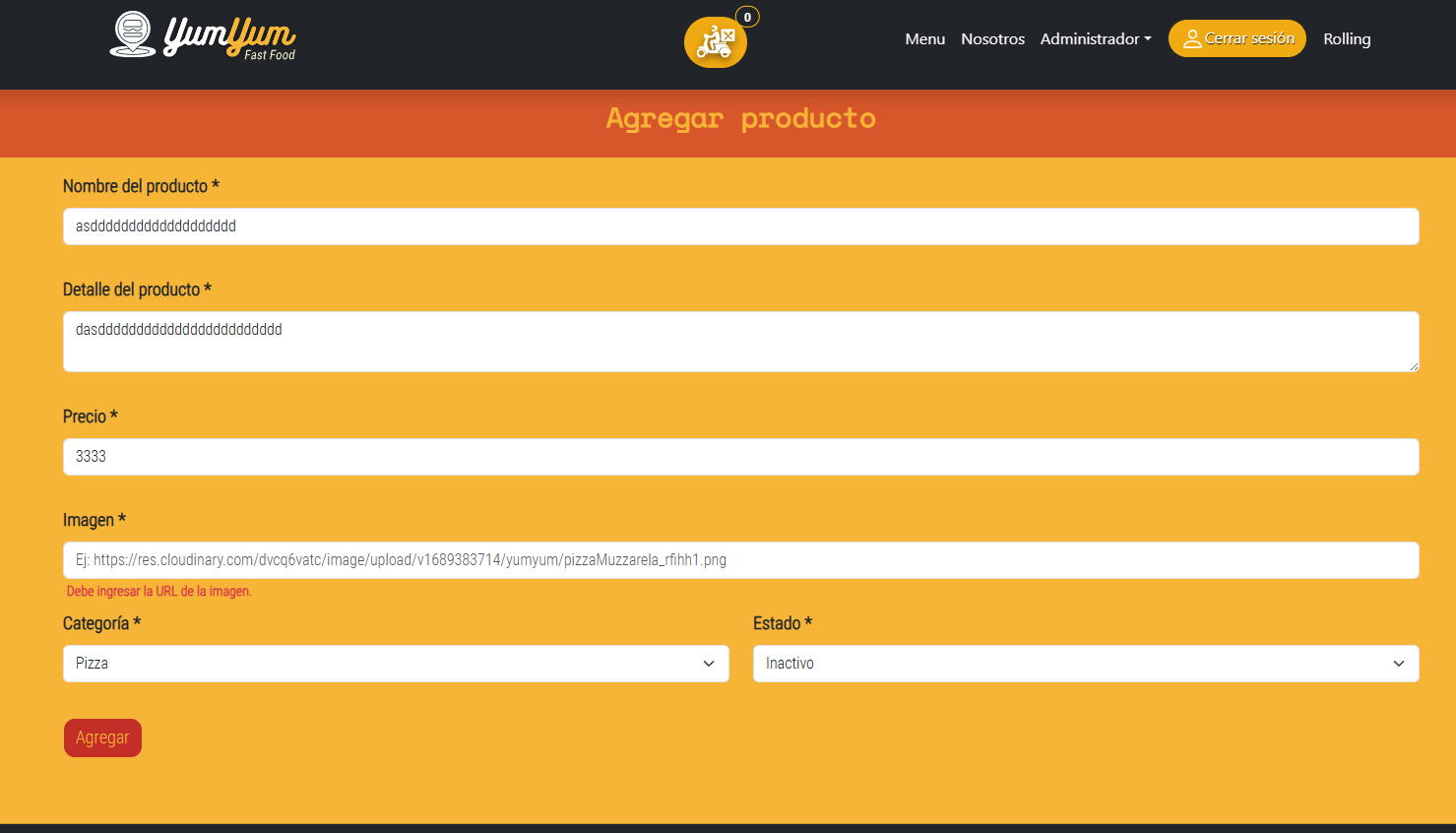
Task: Open the Categoría selector showing Pizza
Action: 396,663
